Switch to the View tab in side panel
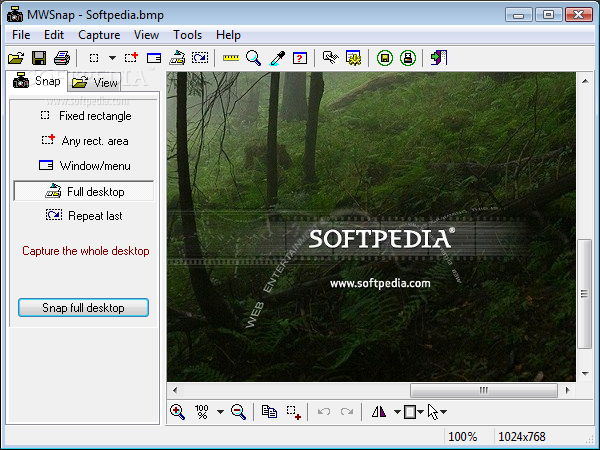The image size is (600, 450). [95, 82]
